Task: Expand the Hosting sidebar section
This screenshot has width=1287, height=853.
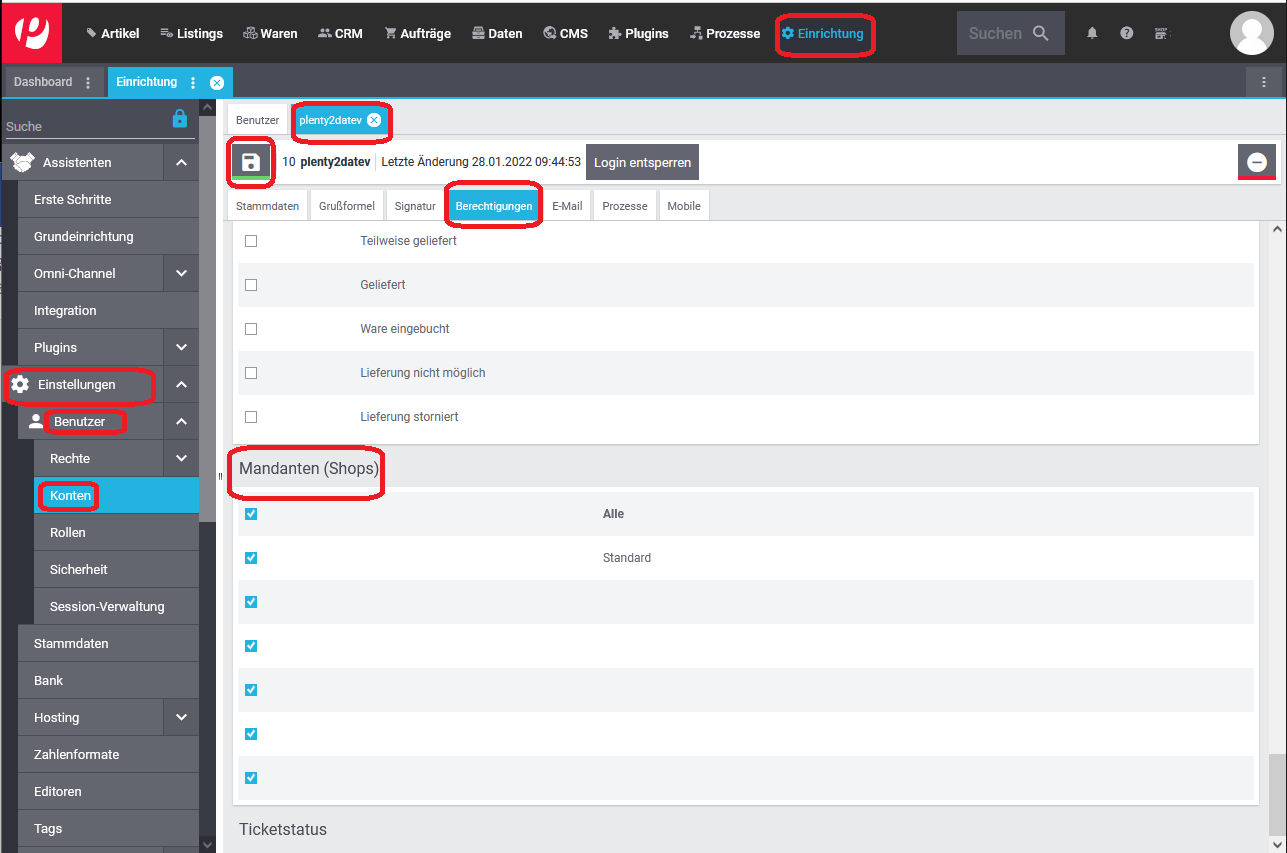Action: click(181, 717)
